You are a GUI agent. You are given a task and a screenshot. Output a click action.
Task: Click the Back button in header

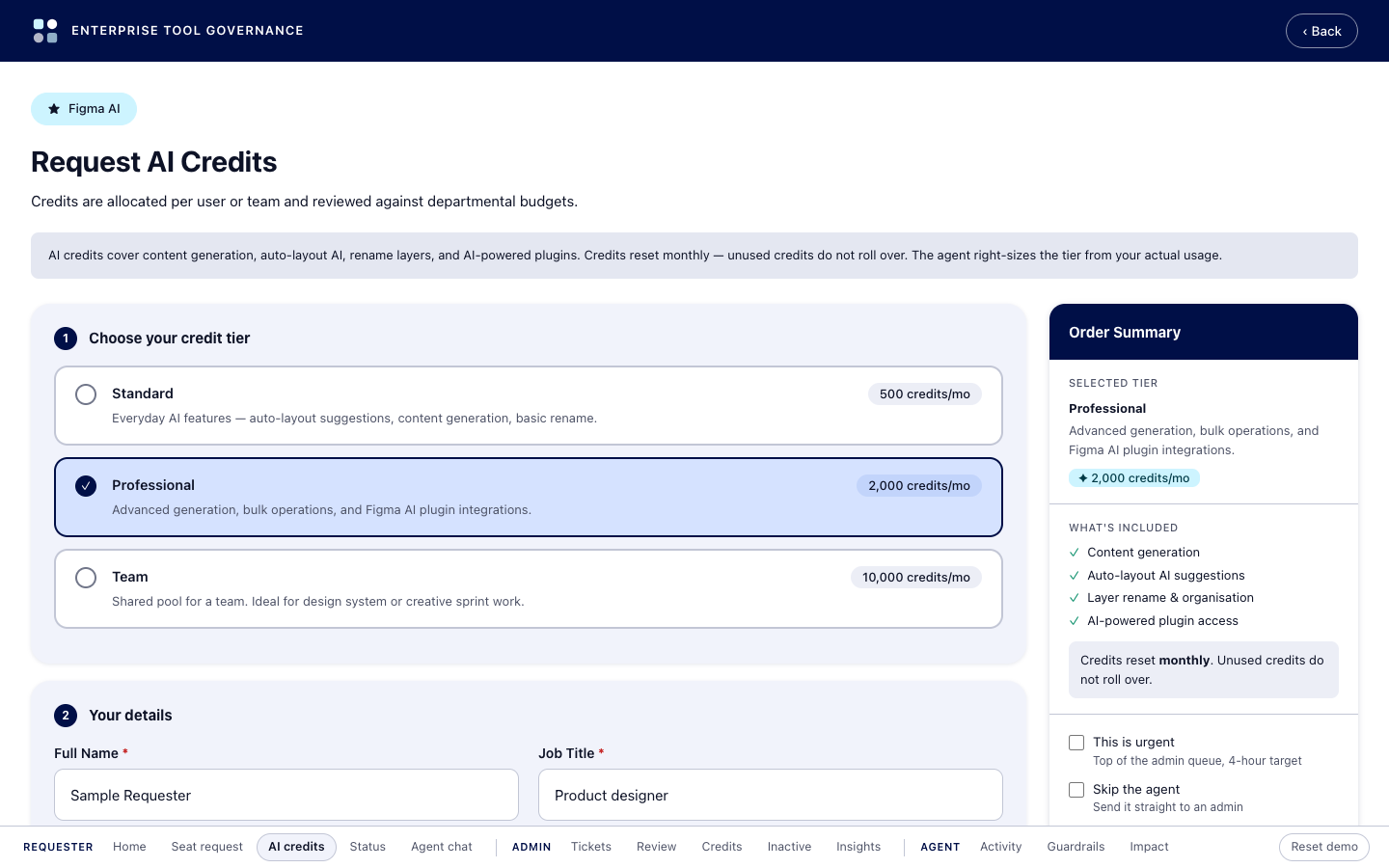click(x=1321, y=31)
